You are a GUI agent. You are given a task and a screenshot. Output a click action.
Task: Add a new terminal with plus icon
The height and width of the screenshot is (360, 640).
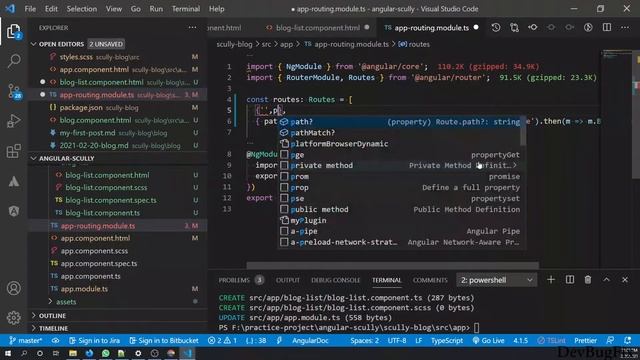point(551,280)
